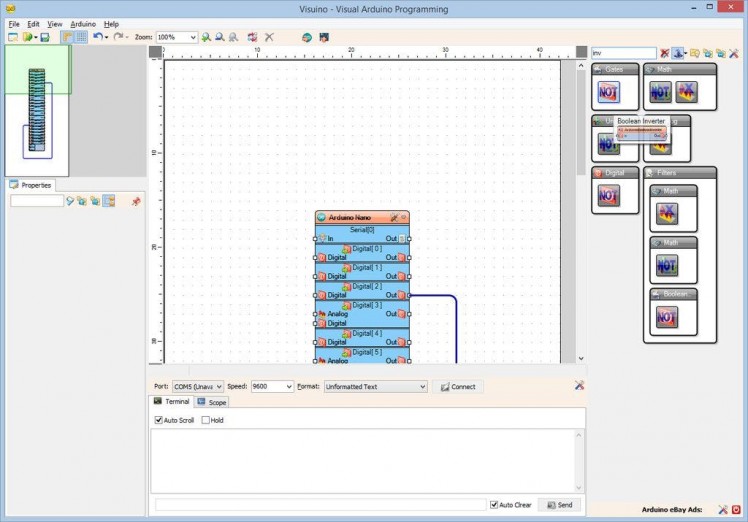The width and height of the screenshot is (748, 522).
Task: Switch to the Scope tab
Action: (x=212, y=402)
